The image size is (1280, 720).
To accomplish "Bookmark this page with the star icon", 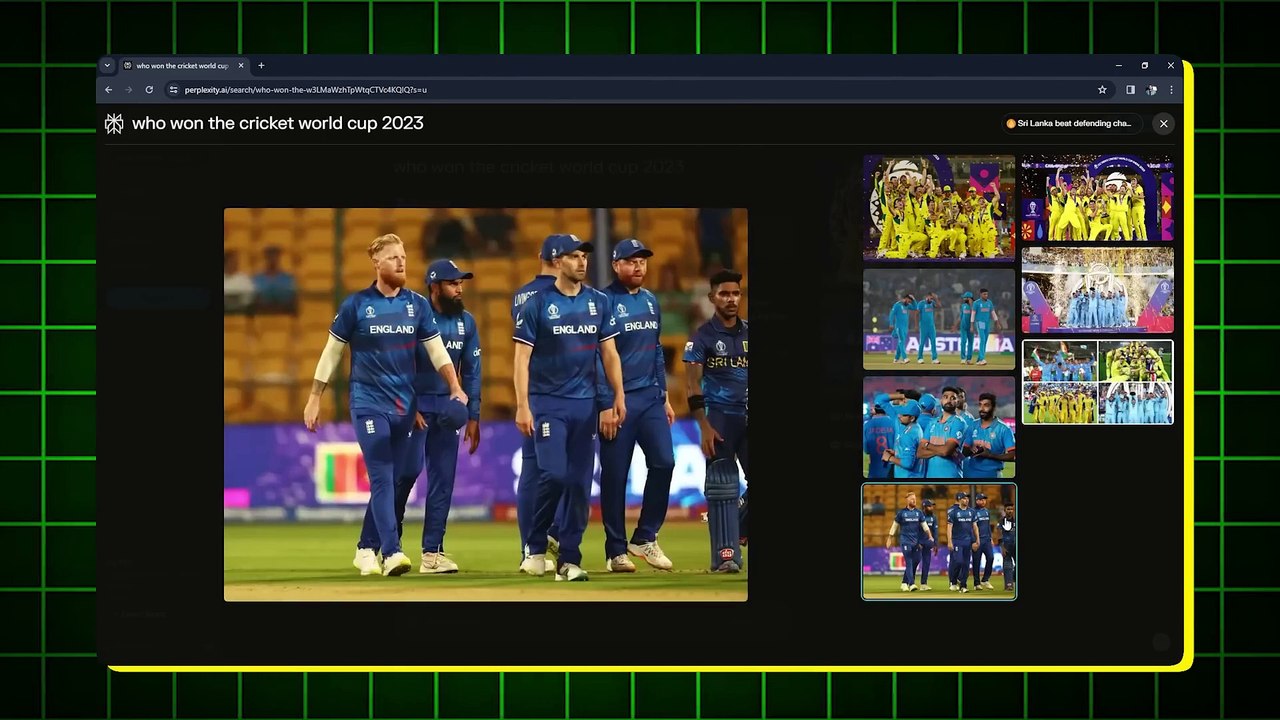I will [x=1102, y=89].
